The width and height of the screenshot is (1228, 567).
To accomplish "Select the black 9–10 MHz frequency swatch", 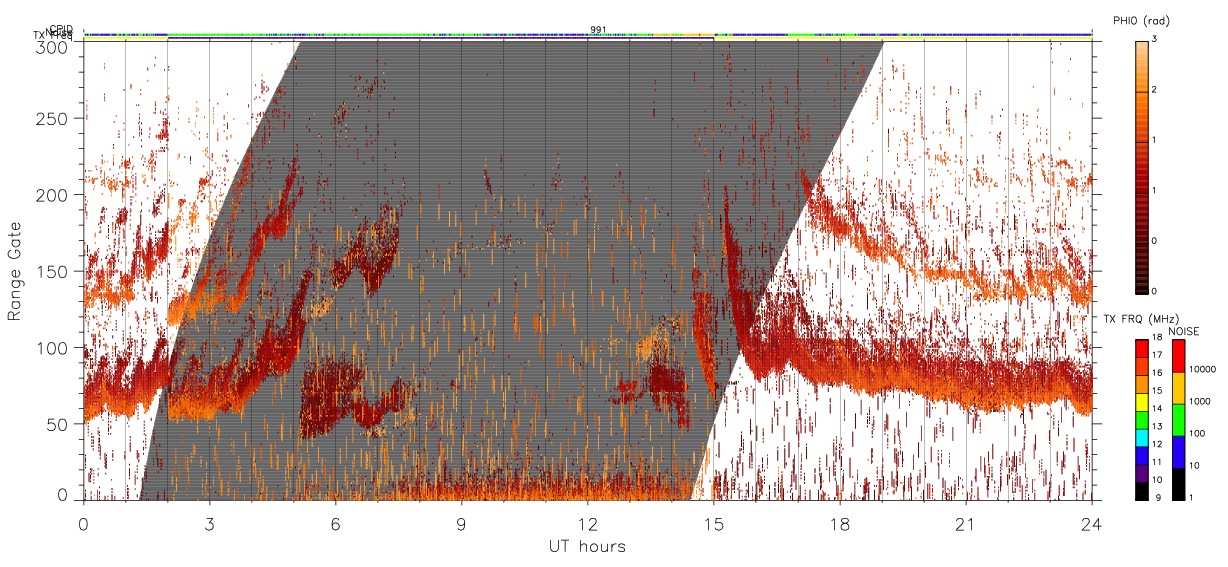I will 1141,491.
